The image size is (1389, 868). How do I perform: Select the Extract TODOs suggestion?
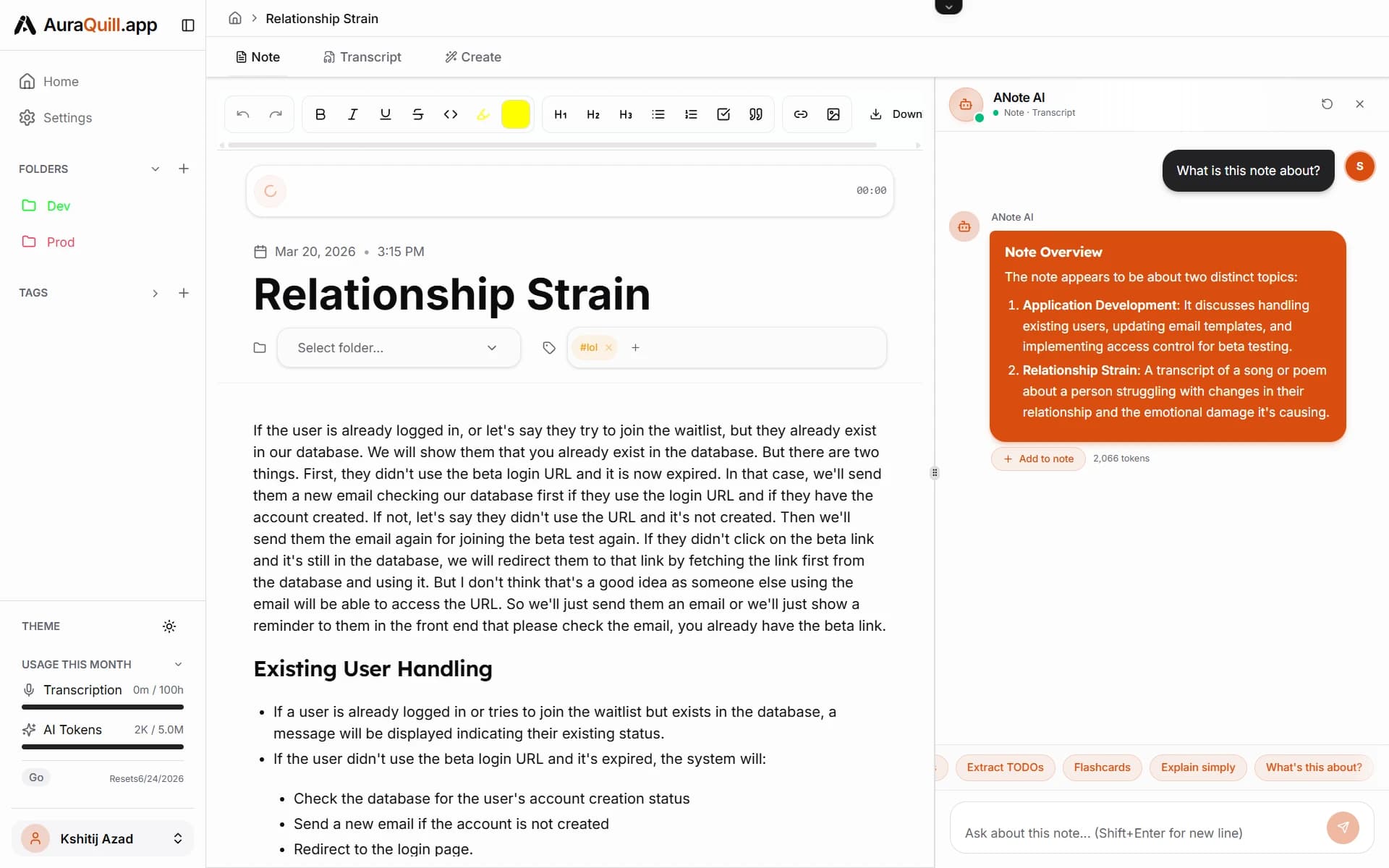[1006, 767]
